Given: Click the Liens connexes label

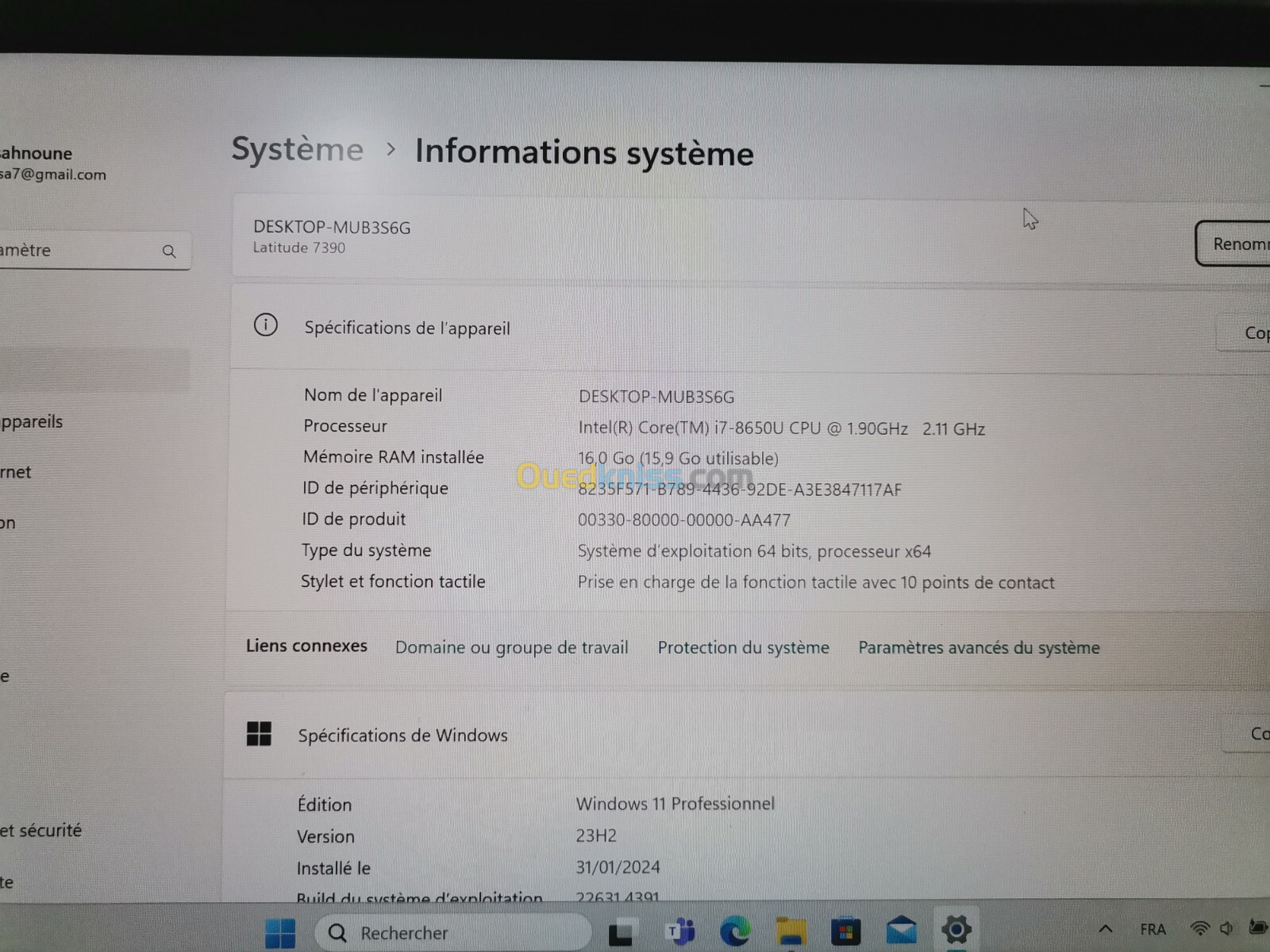Looking at the screenshot, I should click(x=306, y=646).
